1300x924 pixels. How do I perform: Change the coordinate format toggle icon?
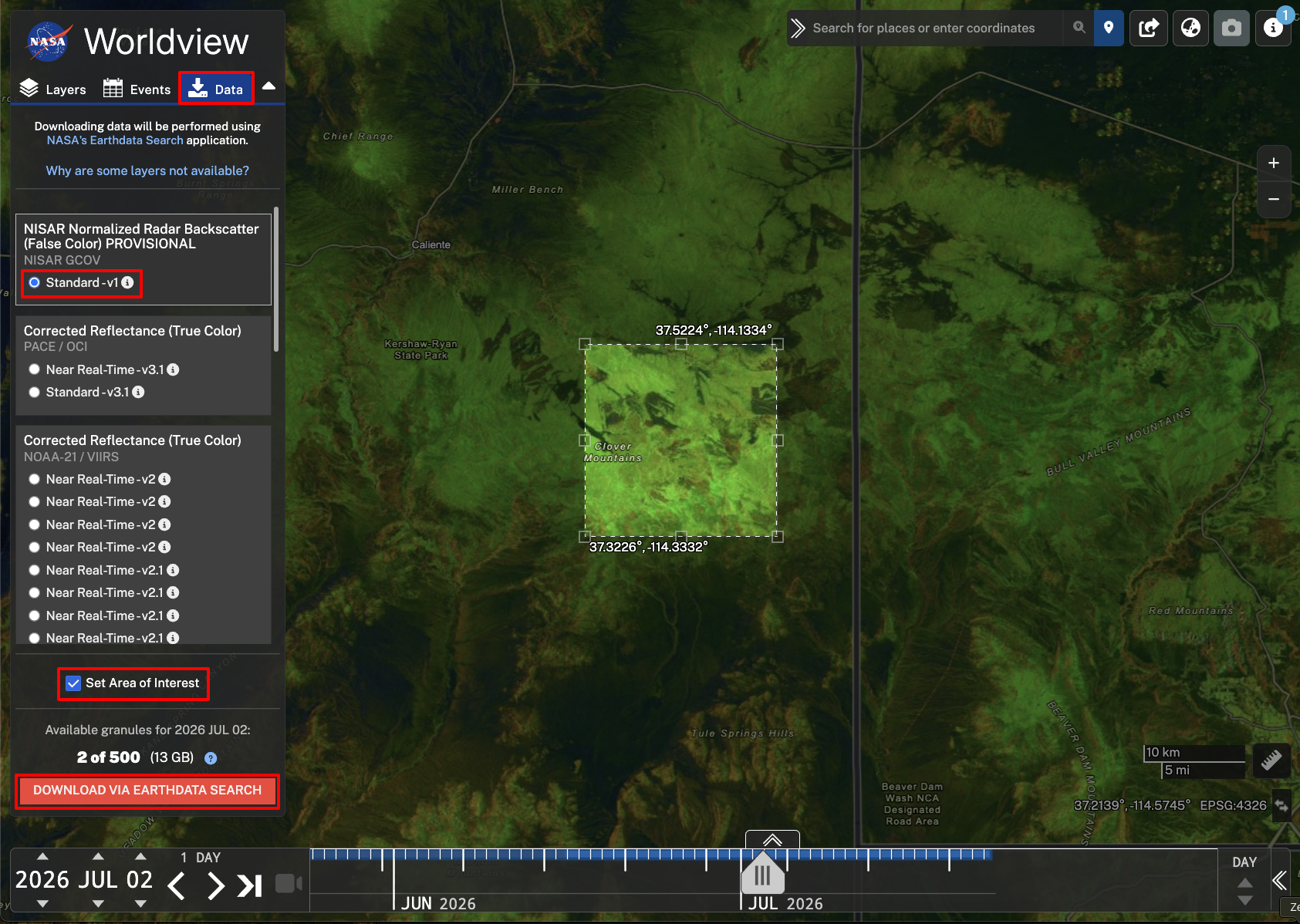point(1281,805)
